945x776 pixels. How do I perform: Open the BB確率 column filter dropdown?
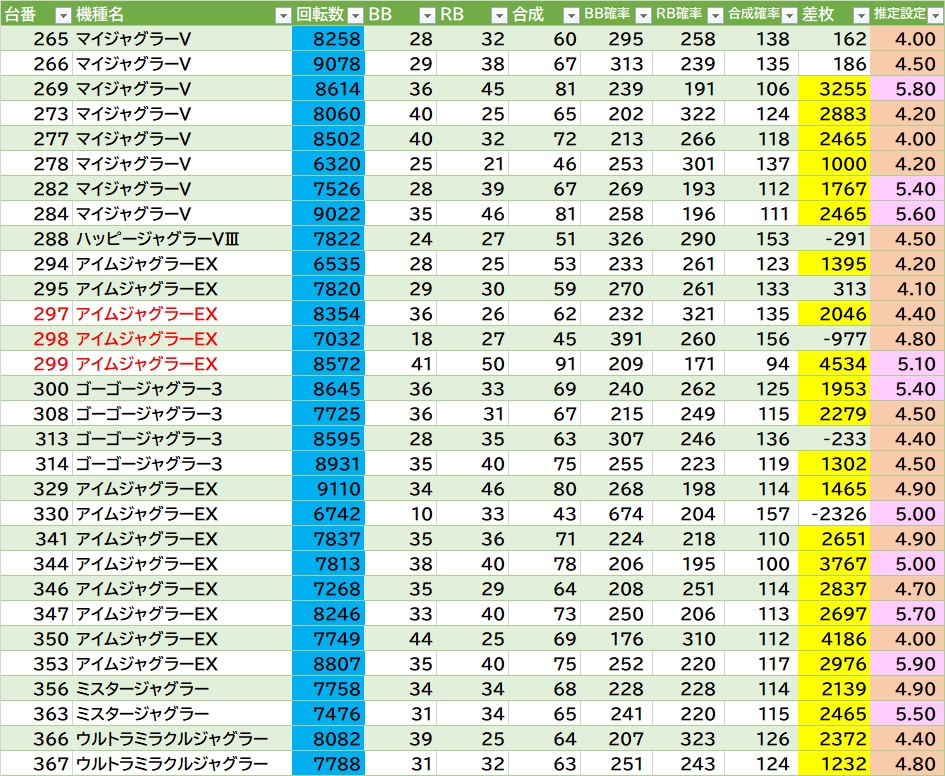click(643, 16)
